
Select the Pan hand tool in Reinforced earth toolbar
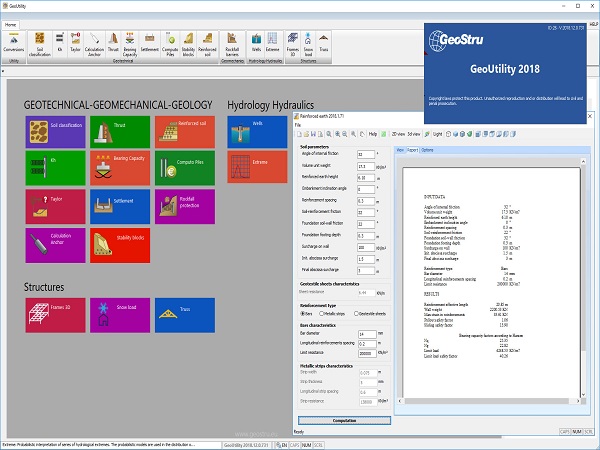pos(362,134)
